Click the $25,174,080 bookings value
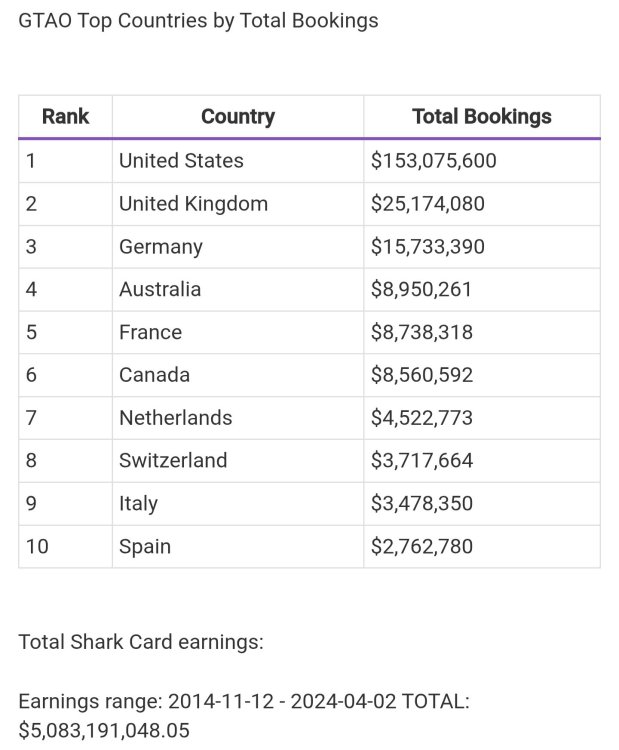 [x=427, y=204]
